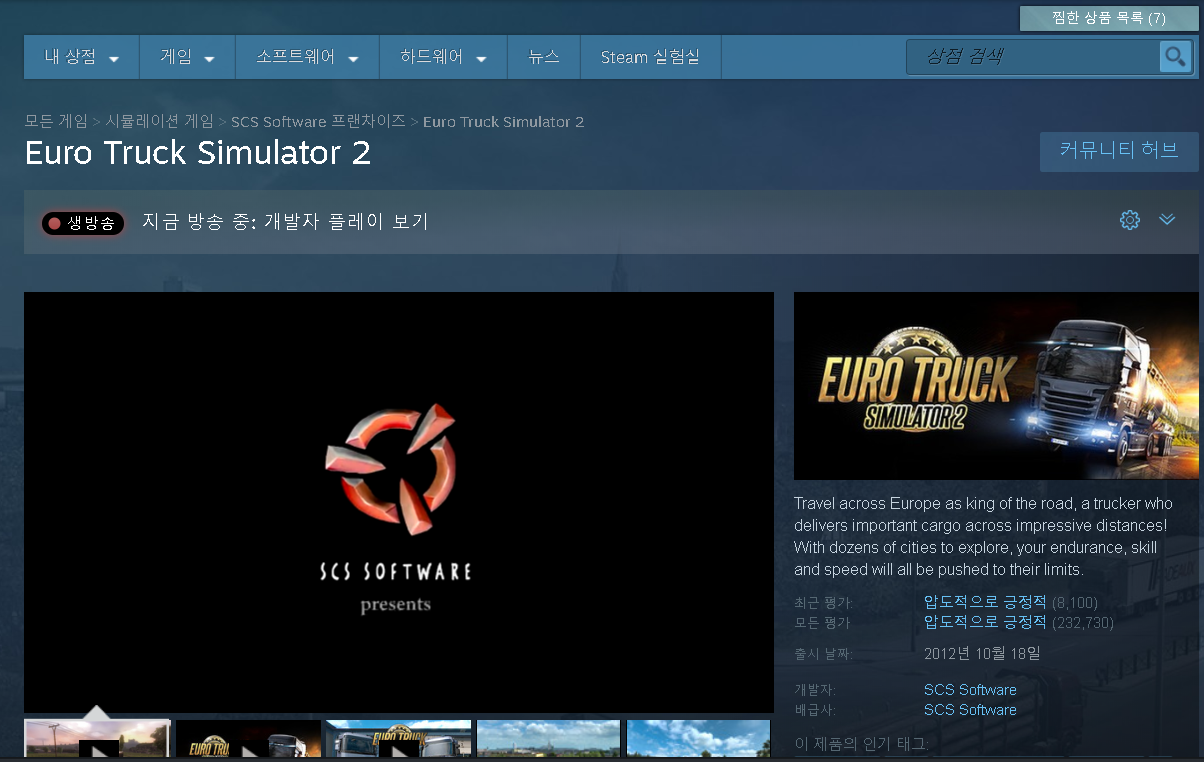Select the second thumbnail with the Euro Truck logo
The image size is (1204, 762).
pyautogui.click(x=249, y=739)
